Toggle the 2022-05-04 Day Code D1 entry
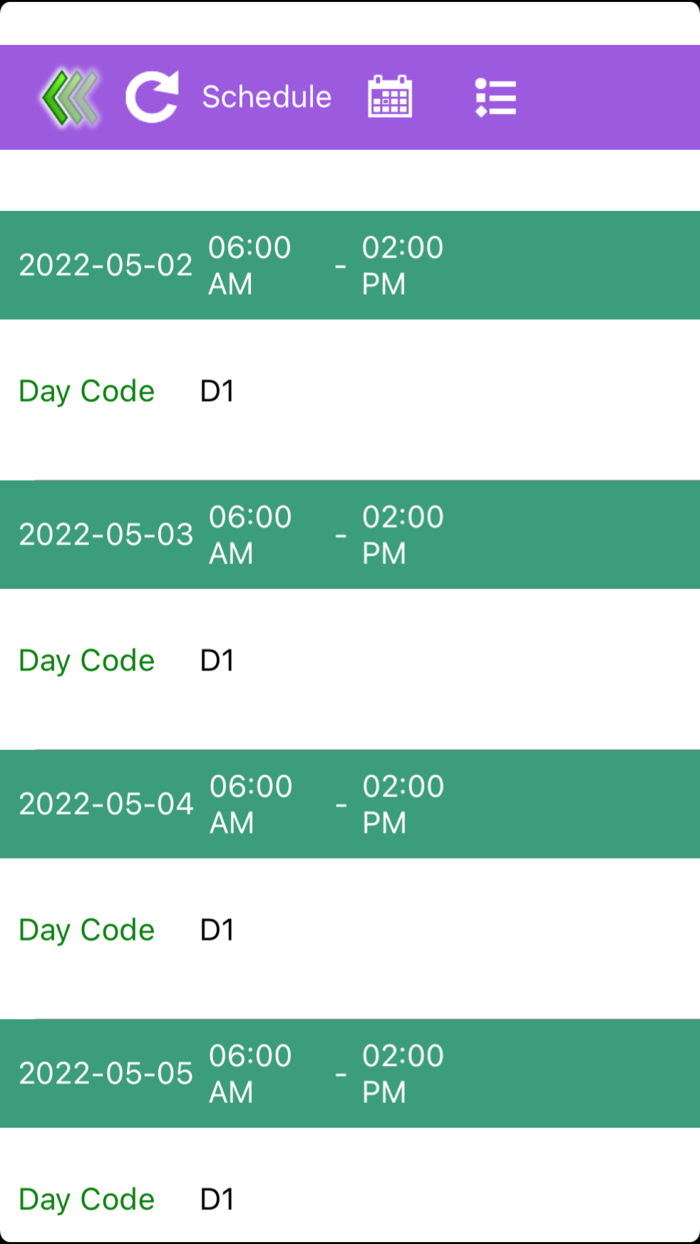Viewport: 700px width, 1244px height. [x=216, y=929]
